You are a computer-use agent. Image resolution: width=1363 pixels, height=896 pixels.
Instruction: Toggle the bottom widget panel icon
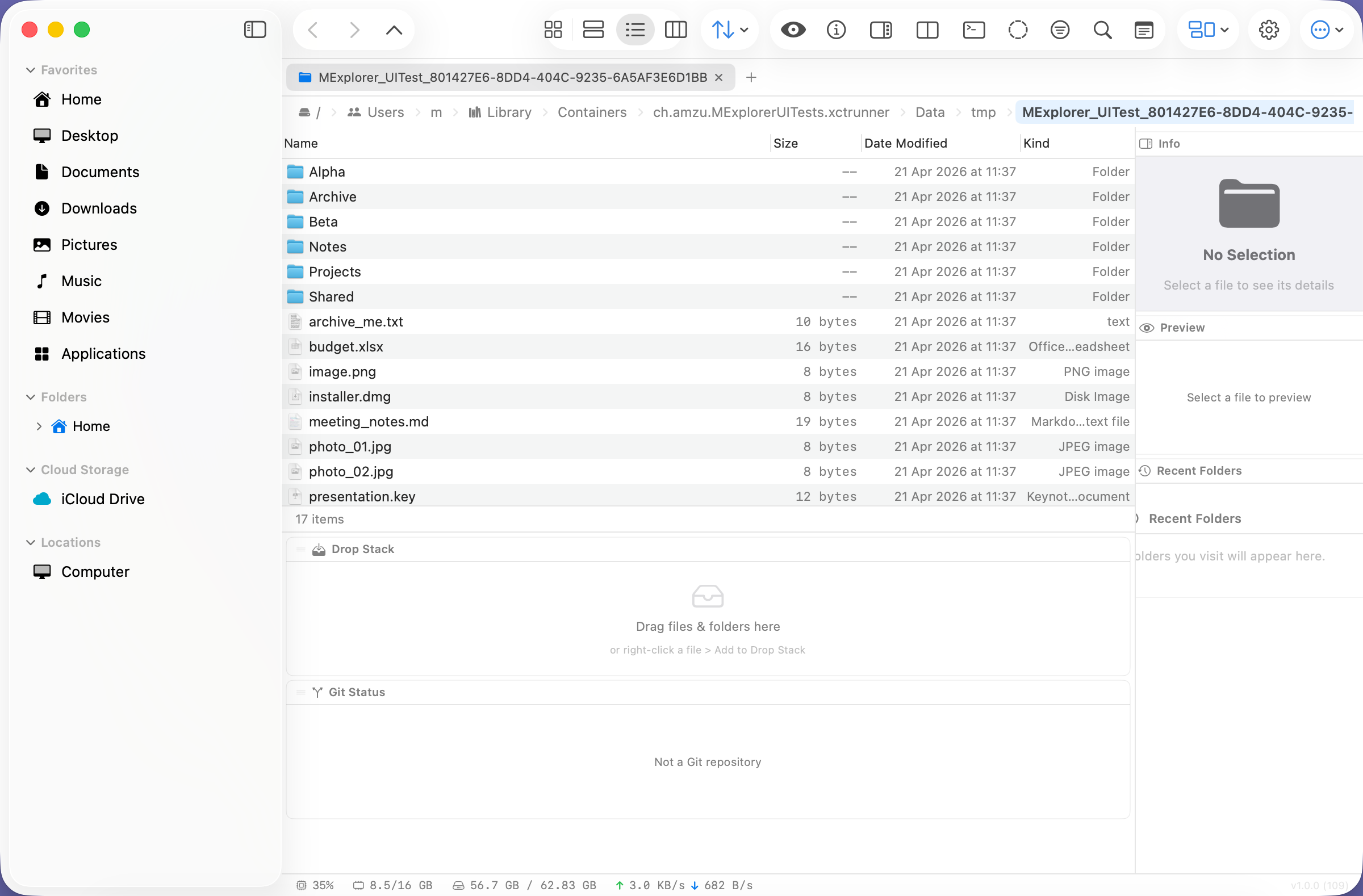[x=1144, y=30]
